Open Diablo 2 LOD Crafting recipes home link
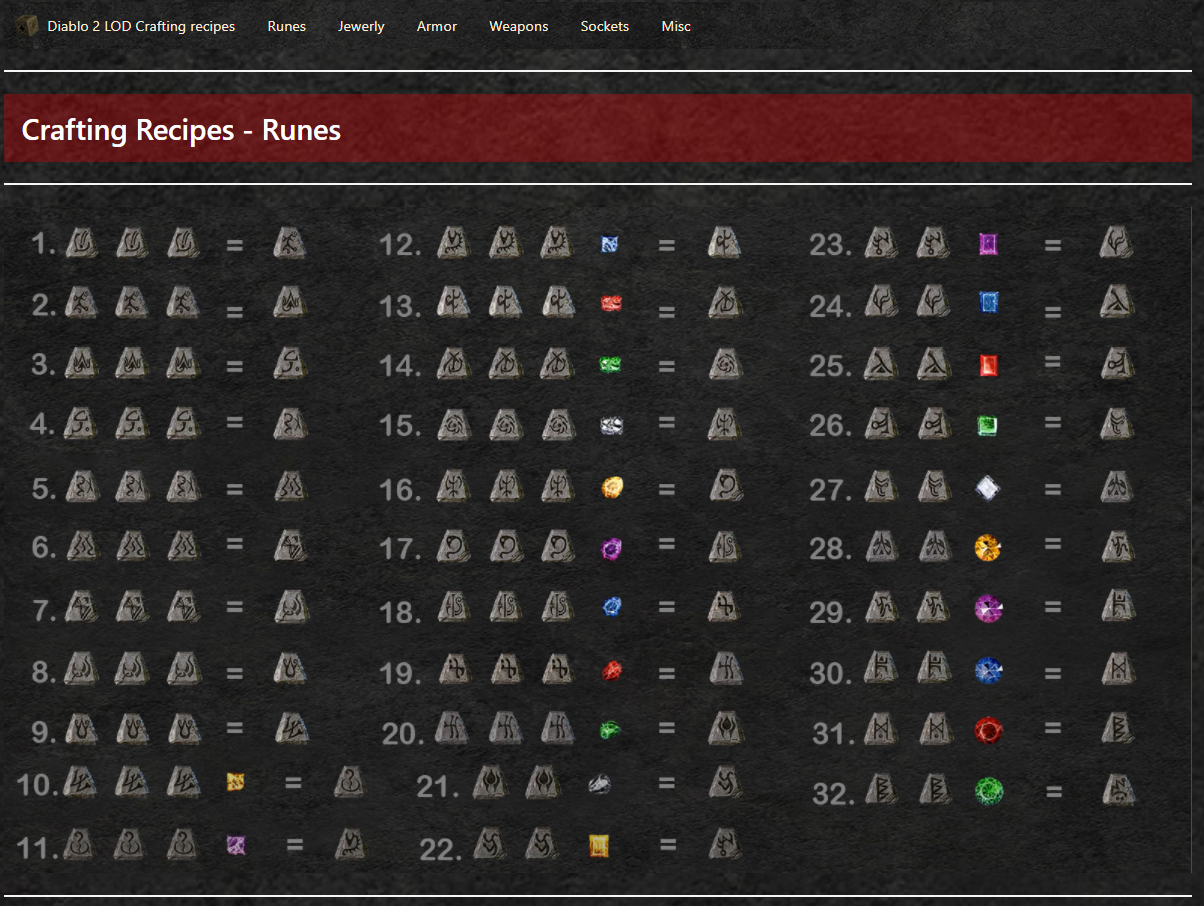Image resolution: width=1204 pixels, height=906 pixels. click(x=141, y=26)
